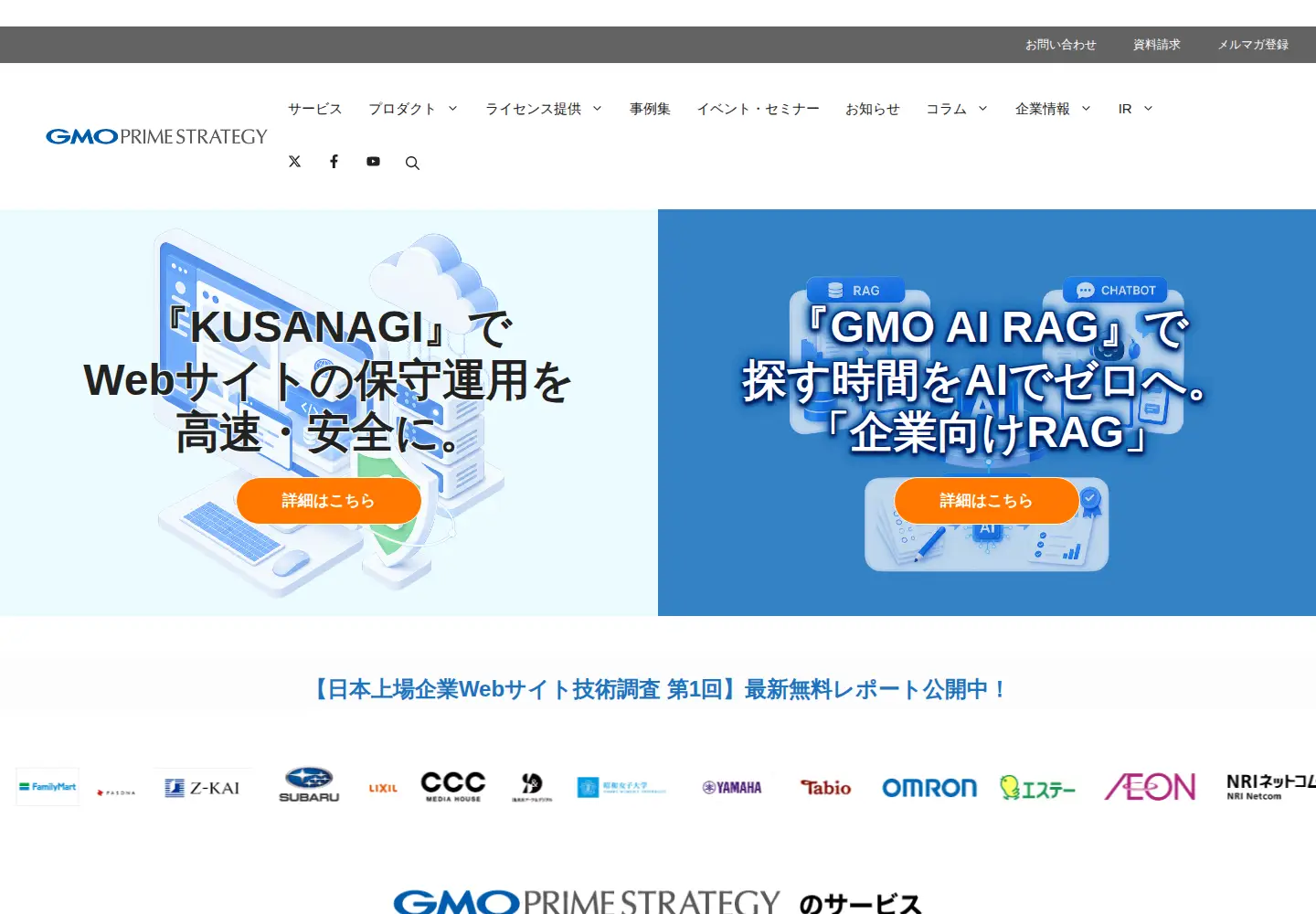This screenshot has width=1316, height=914.
Task: Open the YouTube social icon
Action: tap(373, 162)
